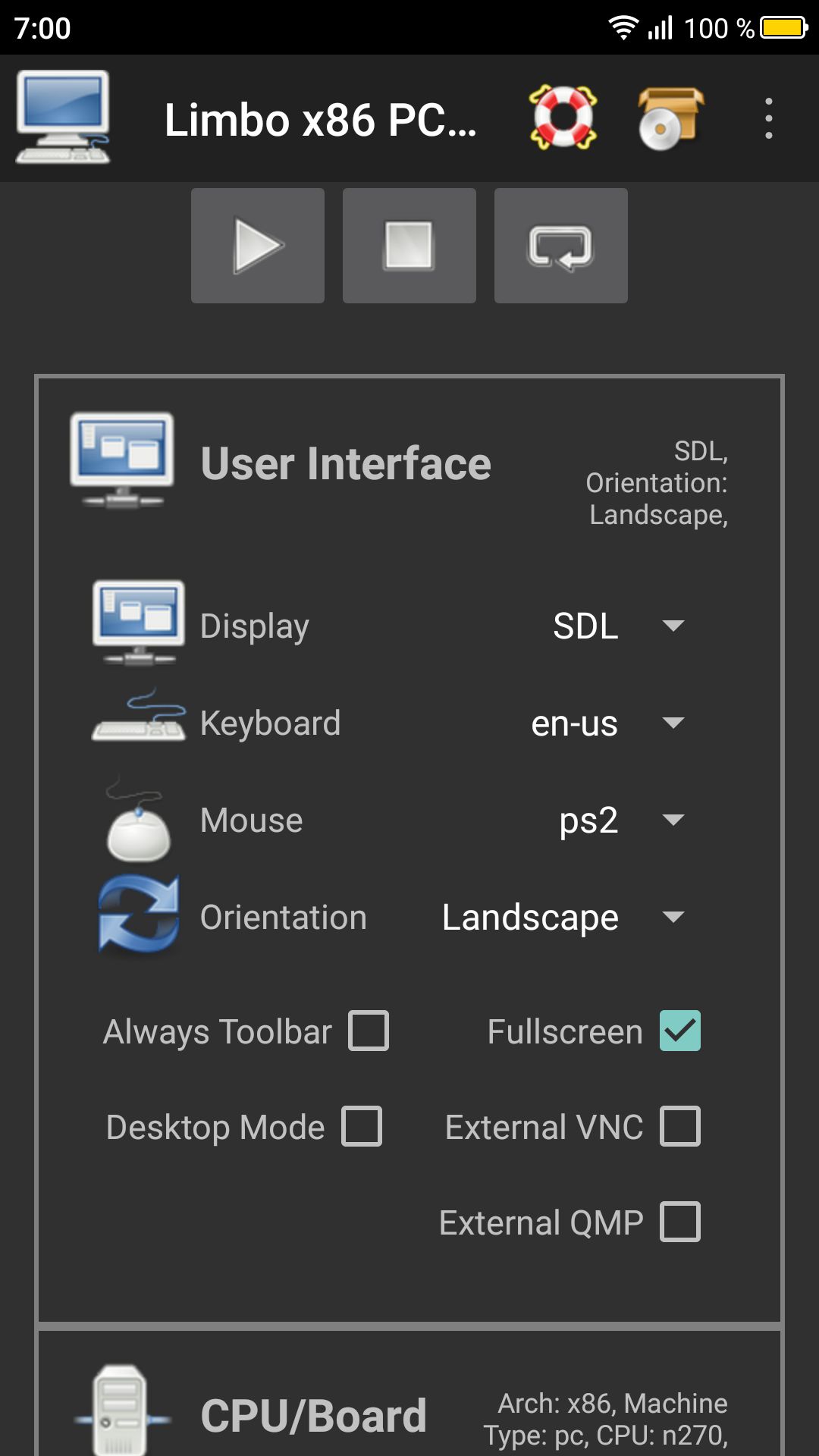Click the restart loop icon button
Viewport: 819px width, 1456px height.
point(560,246)
